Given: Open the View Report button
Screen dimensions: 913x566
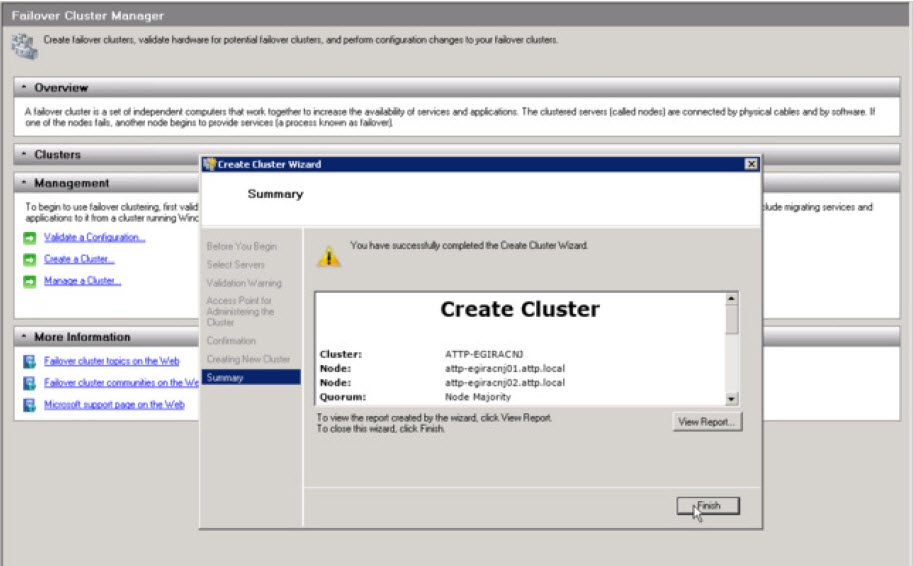Looking at the screenshot, I should pyautogui.click(x=707, y=422).
